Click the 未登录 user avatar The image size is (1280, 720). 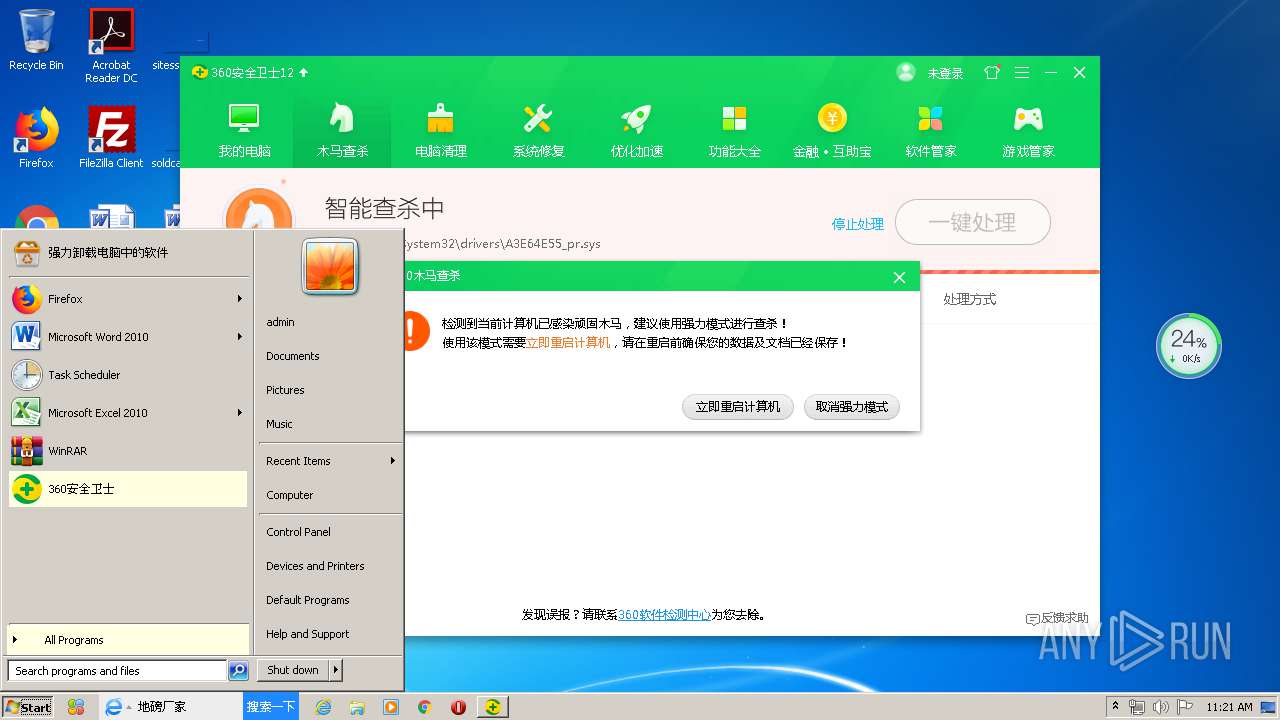[906, 72]
